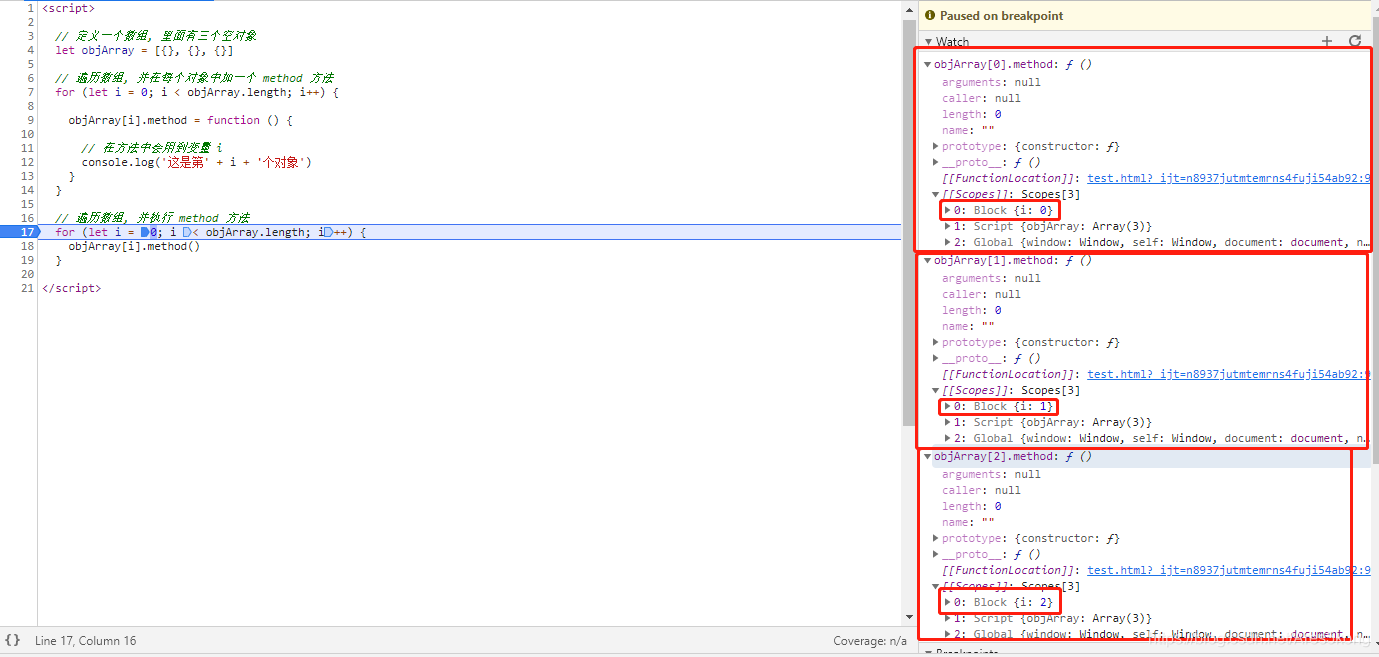Screen dimensions: 1379x657
Task: Click the opening <script> tag on line 1
Action: (69, 8)
